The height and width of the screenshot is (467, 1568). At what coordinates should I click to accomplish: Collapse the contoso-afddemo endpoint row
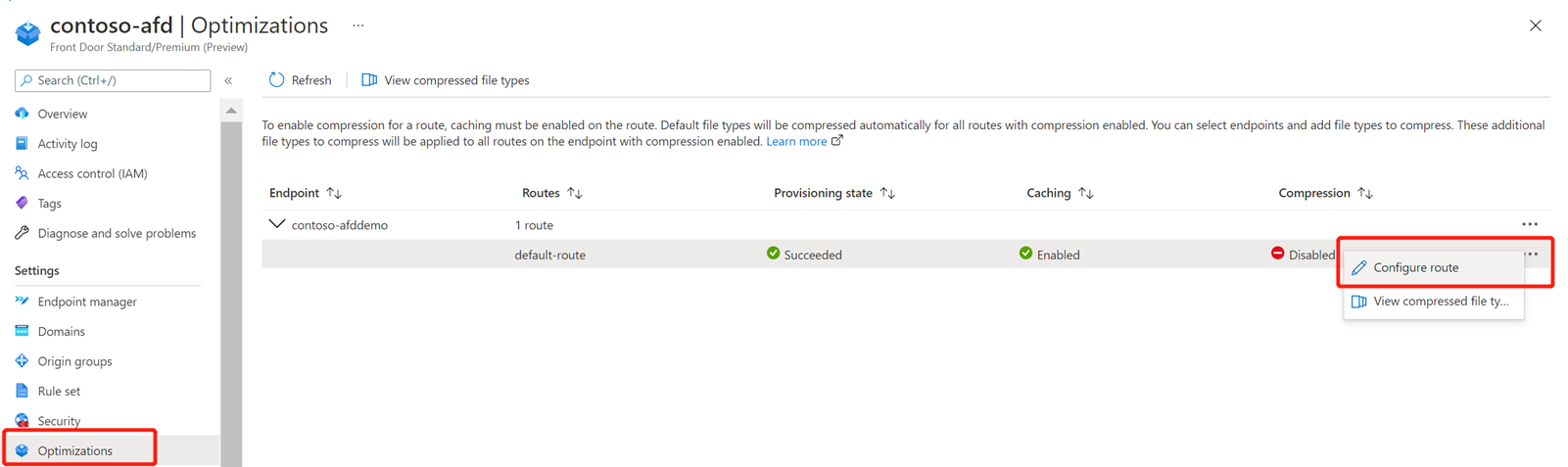(x=277, y=224)
